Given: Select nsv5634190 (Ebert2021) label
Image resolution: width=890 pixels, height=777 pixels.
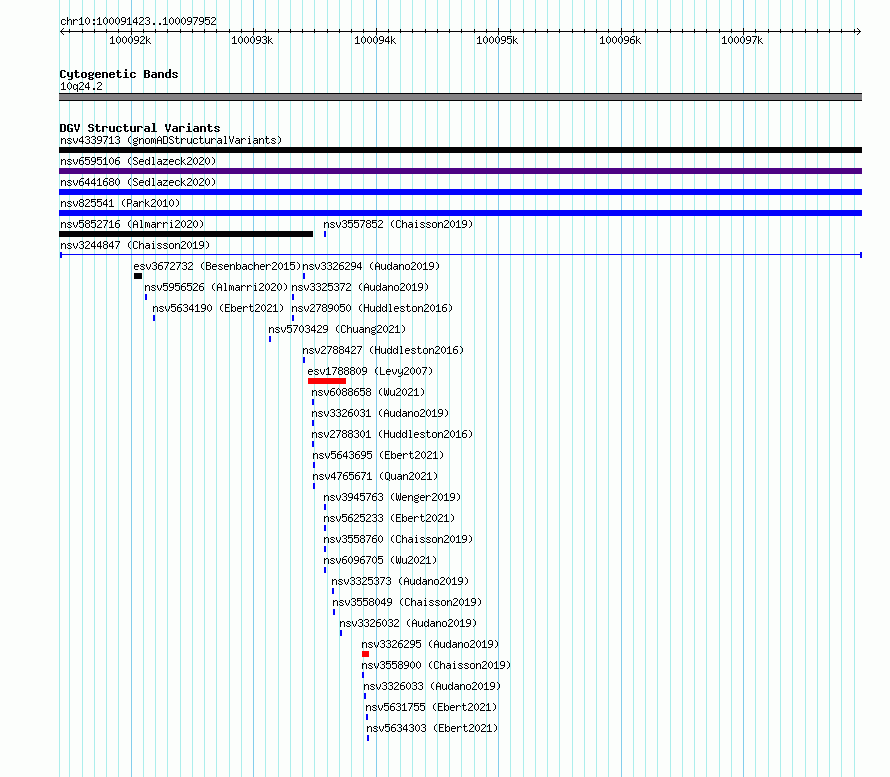Looking at the screenshot, I should click(x=218, y=308).
